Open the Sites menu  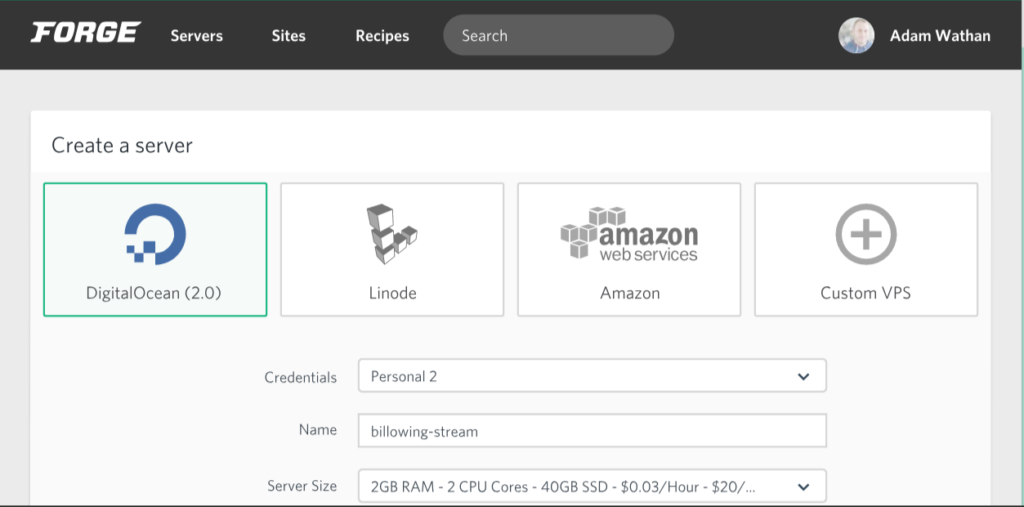coord(289,36)
